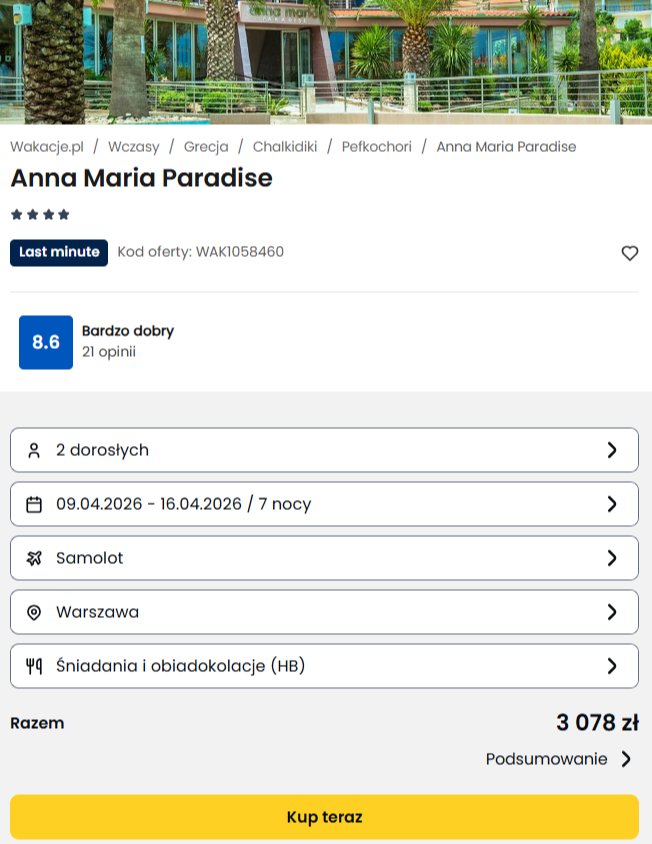Open the Warszawa departure city selector
Image resolution: width=652 pixels, height=844 pixels.
324,612
